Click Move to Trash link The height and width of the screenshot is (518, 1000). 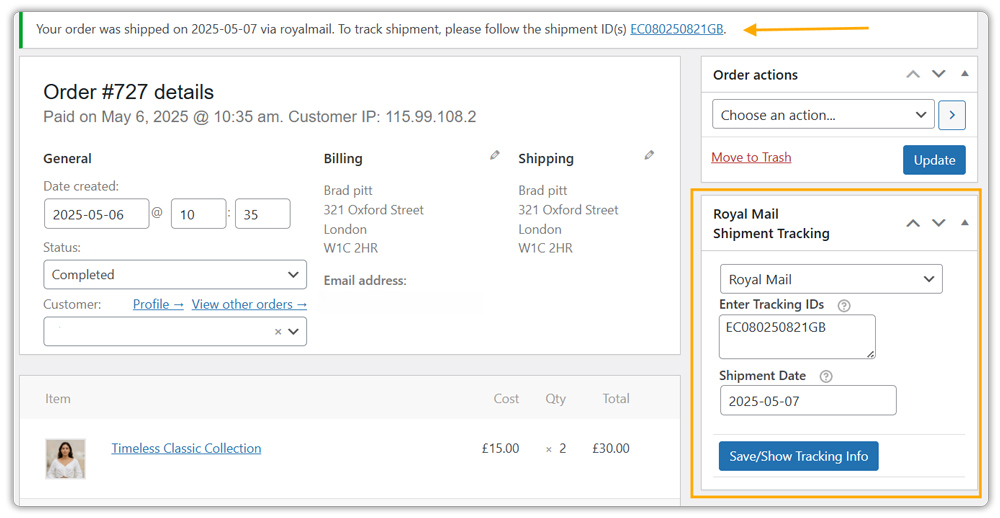[x=751, y=158]
